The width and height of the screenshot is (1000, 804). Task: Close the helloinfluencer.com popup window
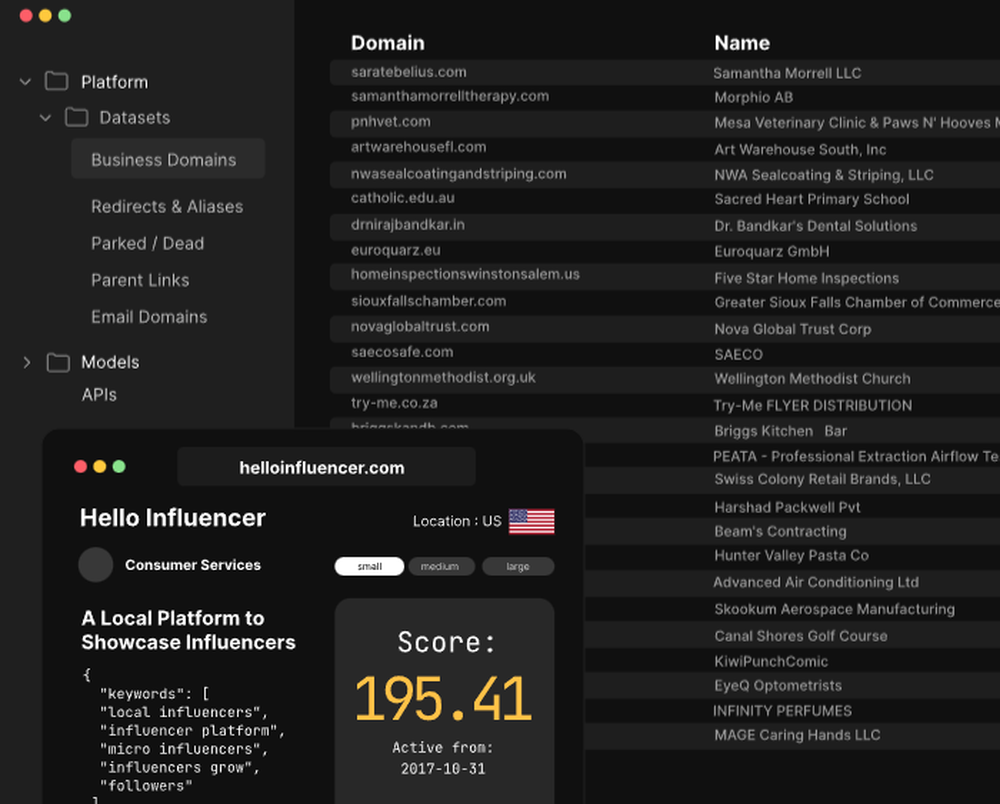[80, 466]
